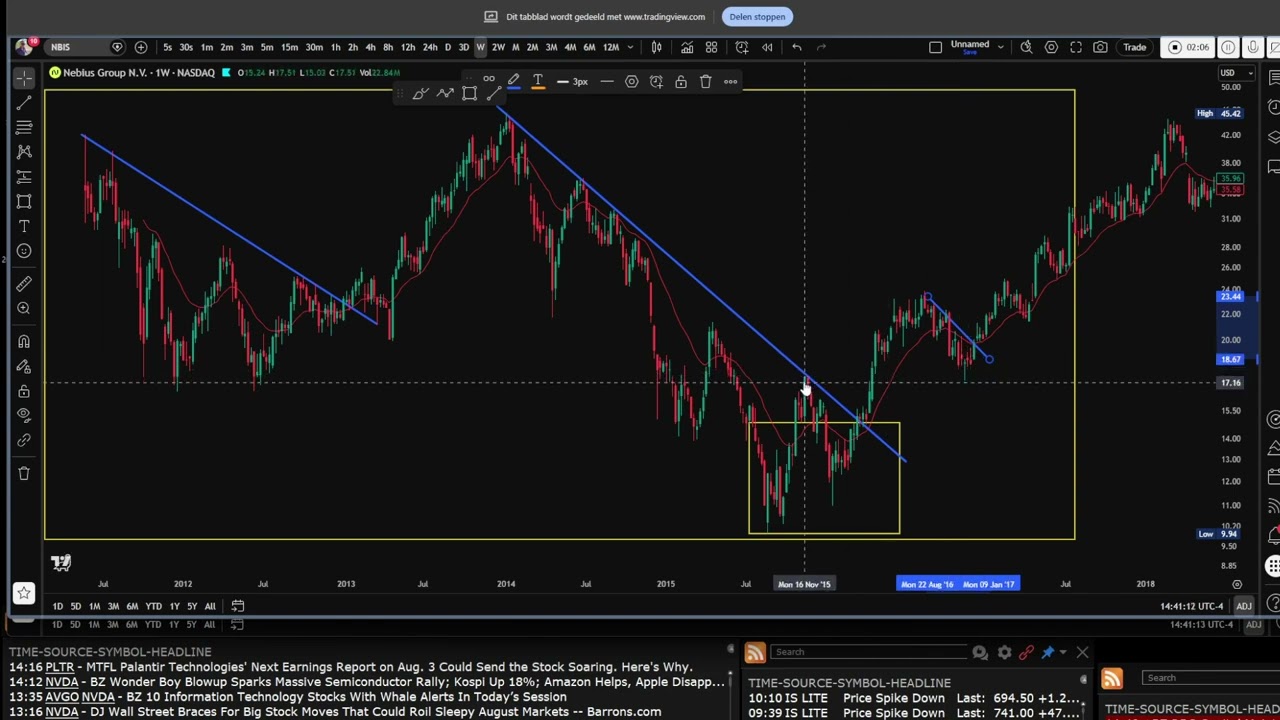Open the USD currency dropdown

click(1237, 73)
